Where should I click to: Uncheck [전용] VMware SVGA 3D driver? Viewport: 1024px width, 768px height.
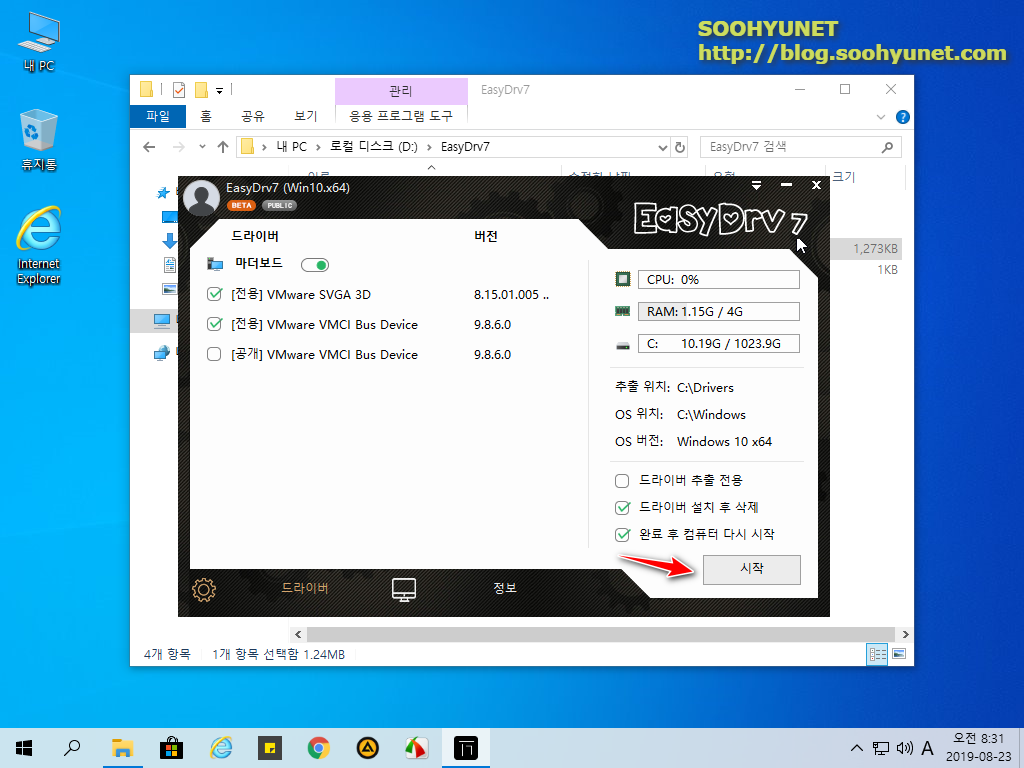click(214, 295)
